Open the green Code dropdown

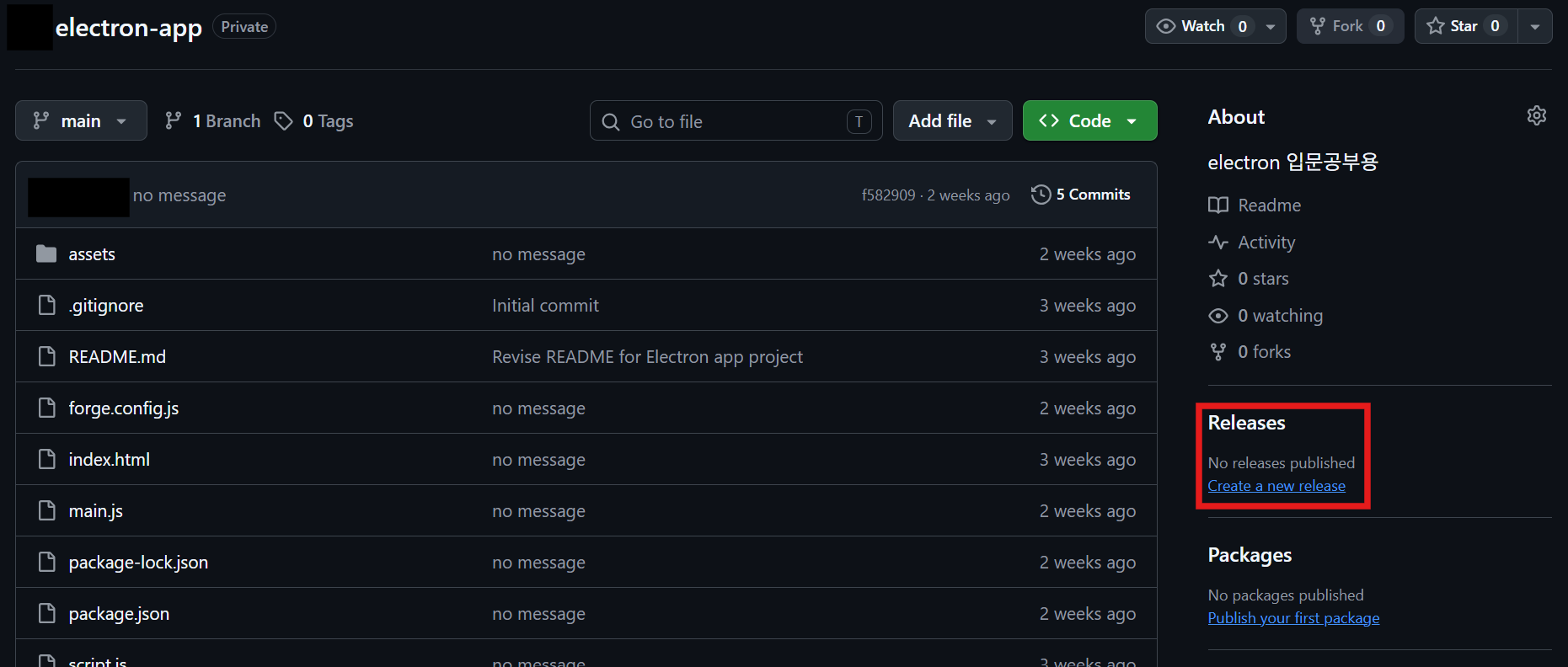click(x=1089, y=120)
